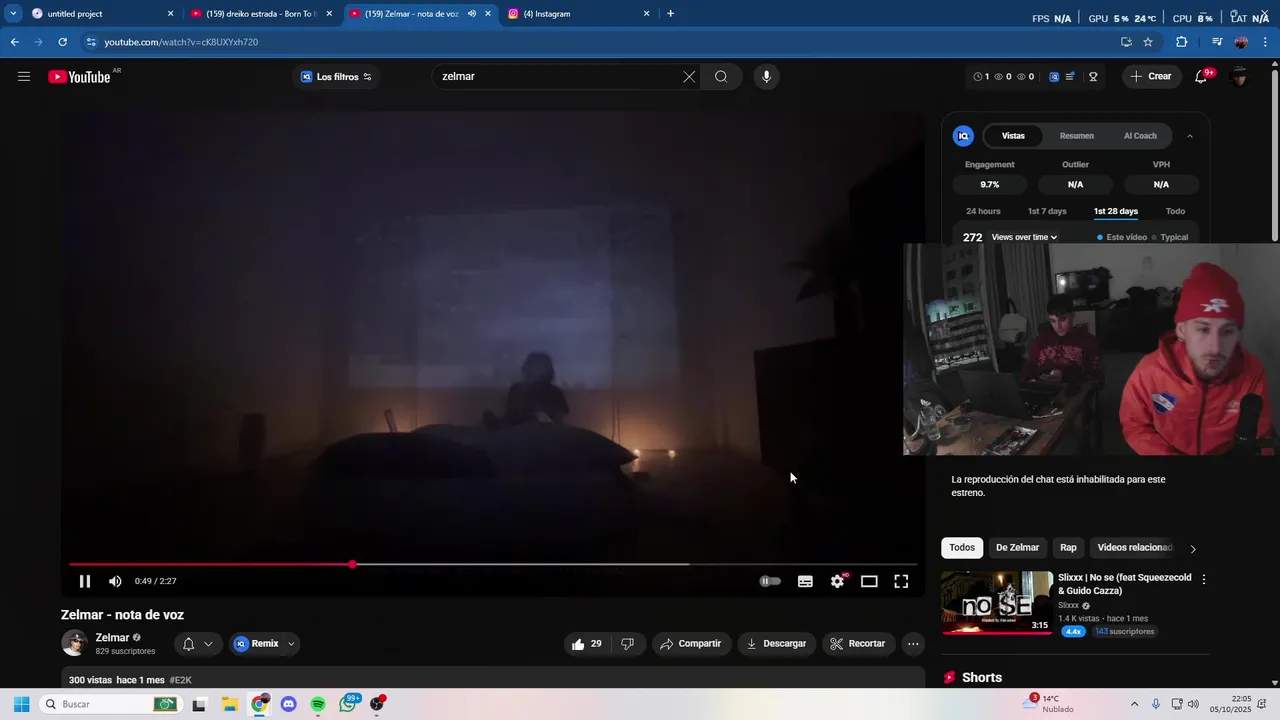Expand the Remix dropdown arrow
1280x720 pixels.
point(291,644)
